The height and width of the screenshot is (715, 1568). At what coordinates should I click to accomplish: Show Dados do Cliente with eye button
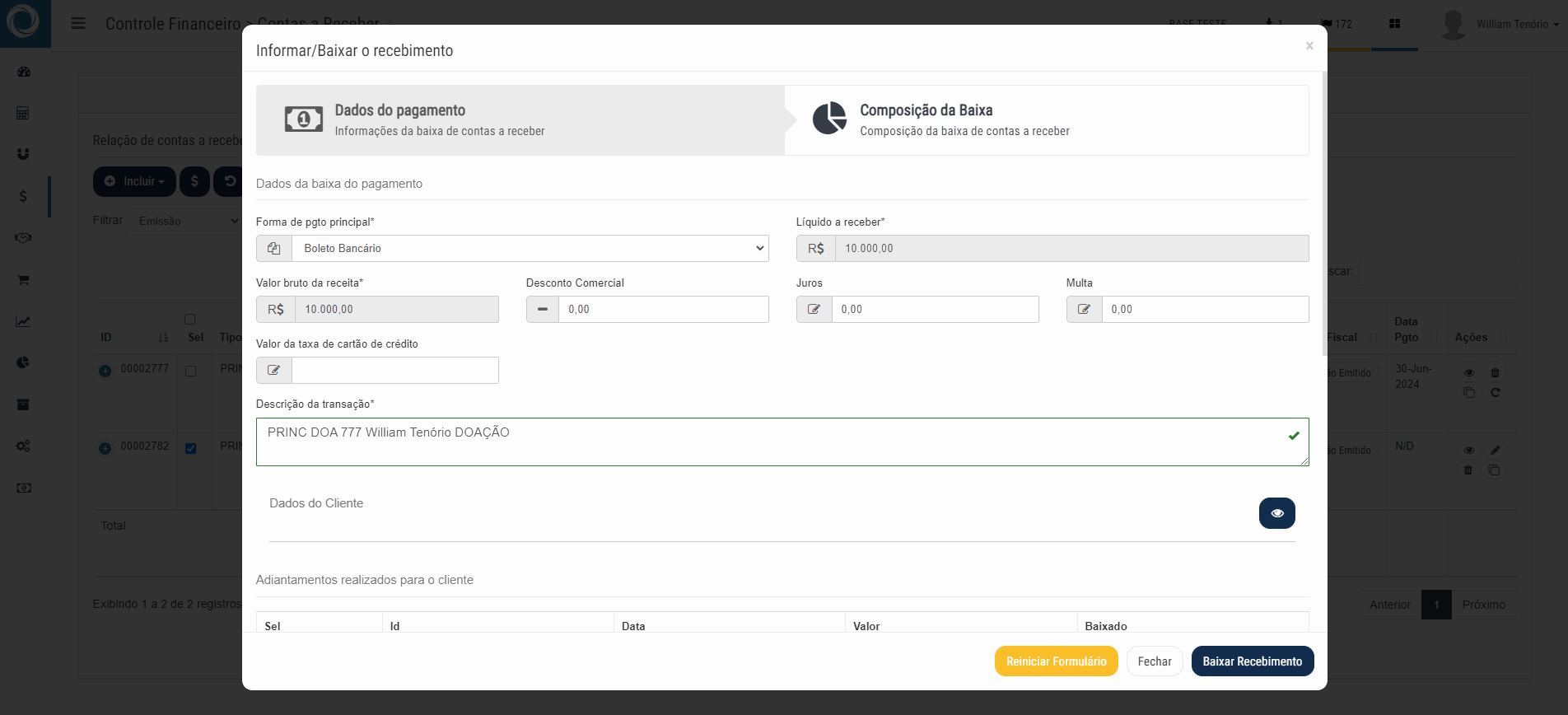click(1276, 513)
